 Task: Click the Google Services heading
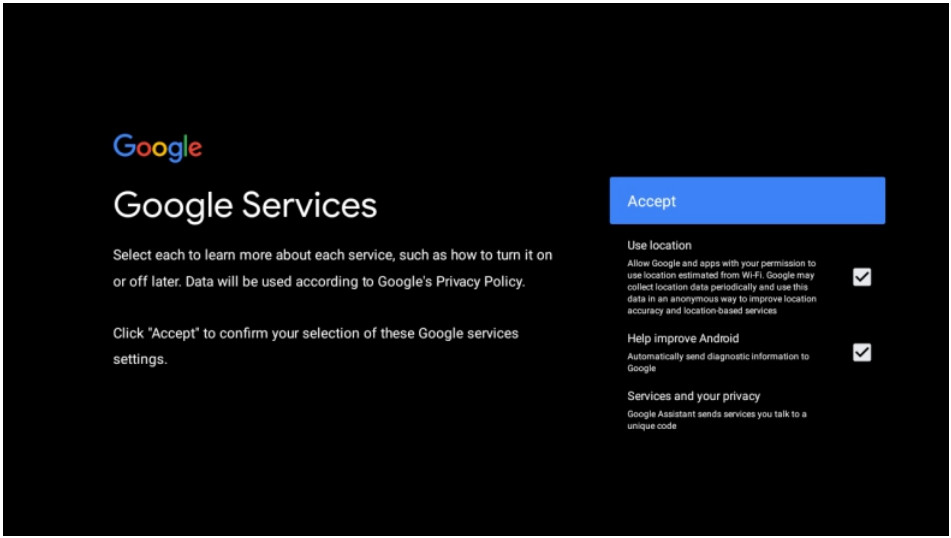click(x=245, y=205)
